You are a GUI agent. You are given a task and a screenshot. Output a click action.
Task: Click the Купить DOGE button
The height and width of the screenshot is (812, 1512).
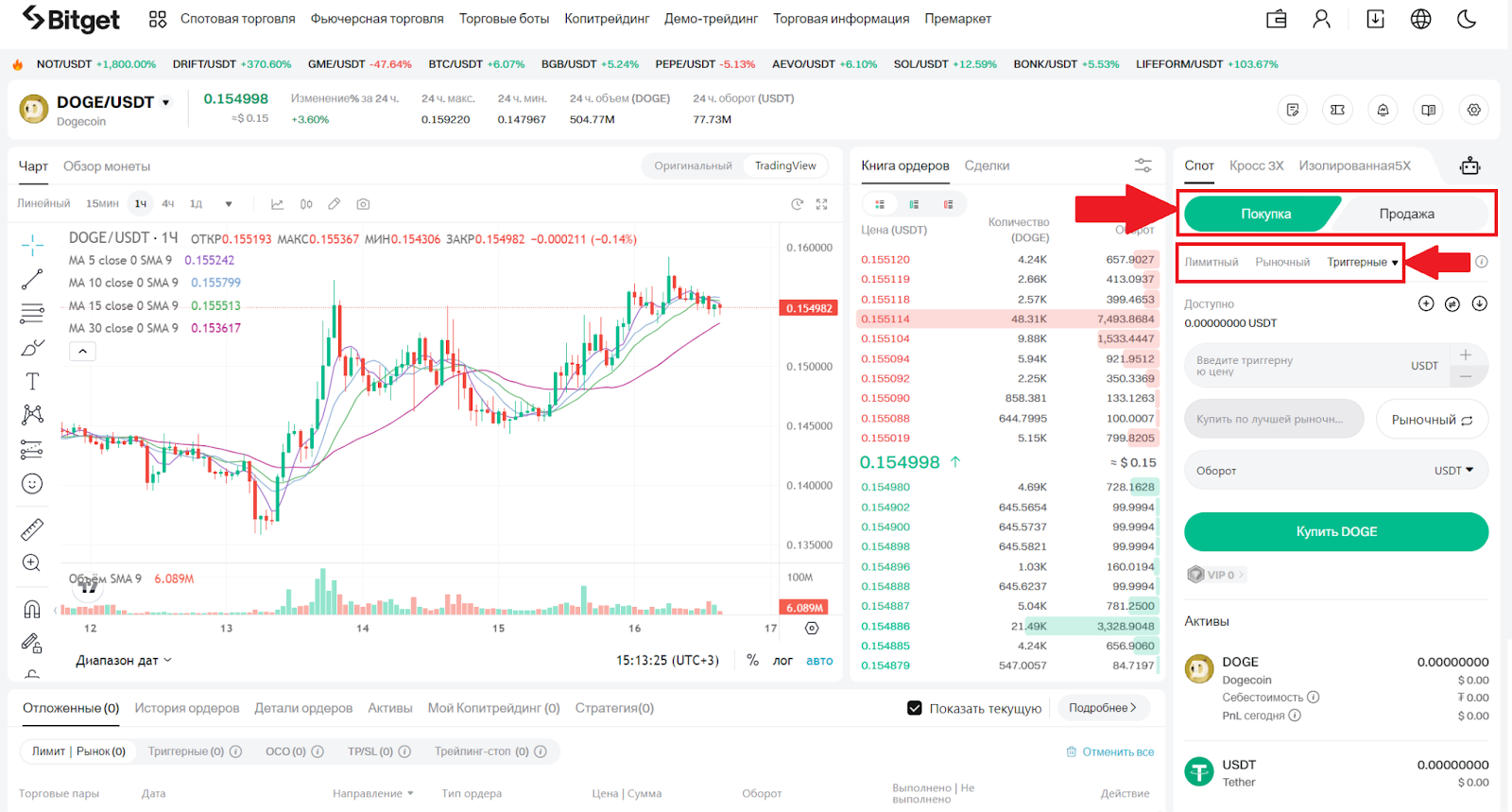tap(1336, 531)
